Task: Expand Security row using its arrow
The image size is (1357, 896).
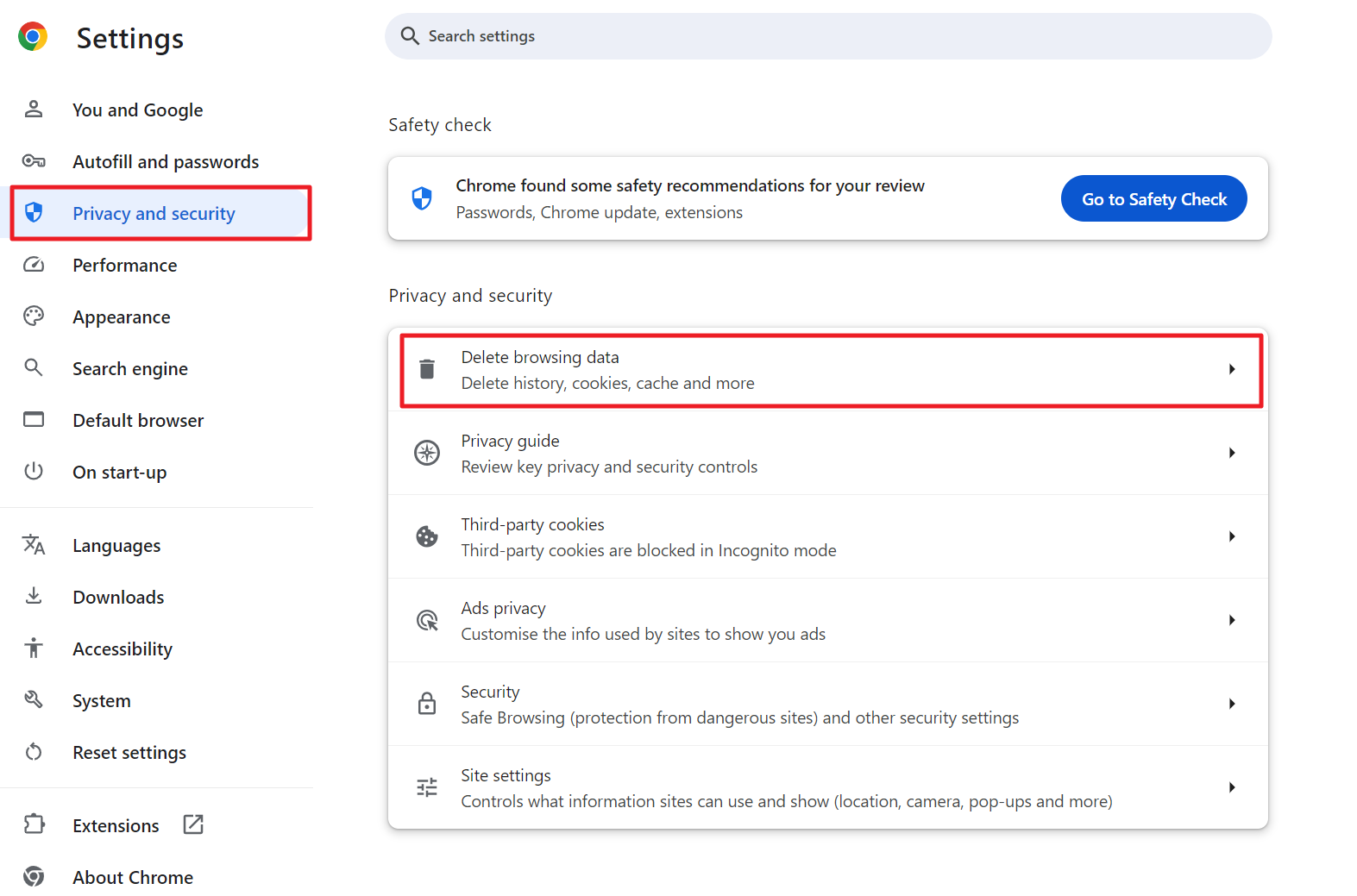Action: click(x=1232, y=704)
